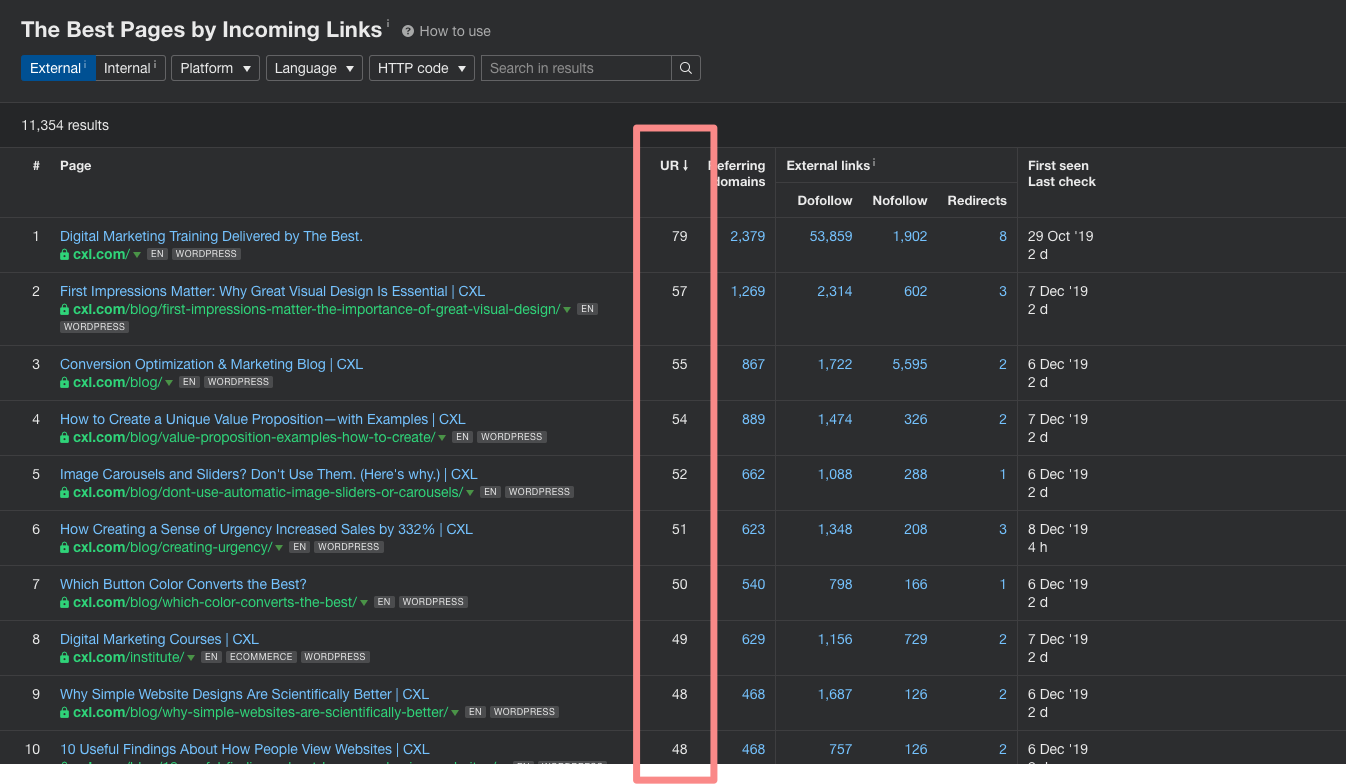Expand the HTTP code dropdown
1346x784 pixels.
[x=421, y=68]
